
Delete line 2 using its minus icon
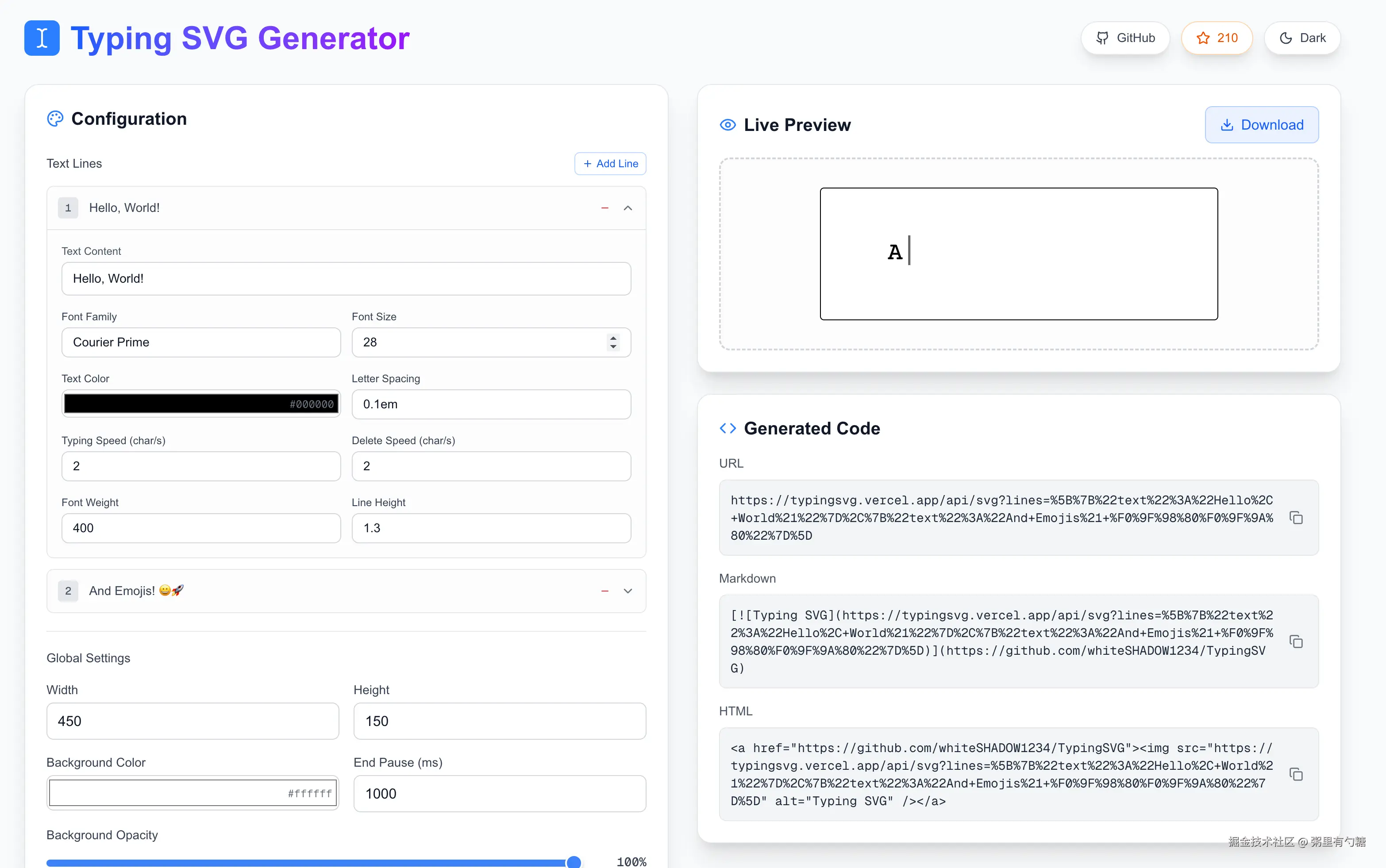point(604,591)
